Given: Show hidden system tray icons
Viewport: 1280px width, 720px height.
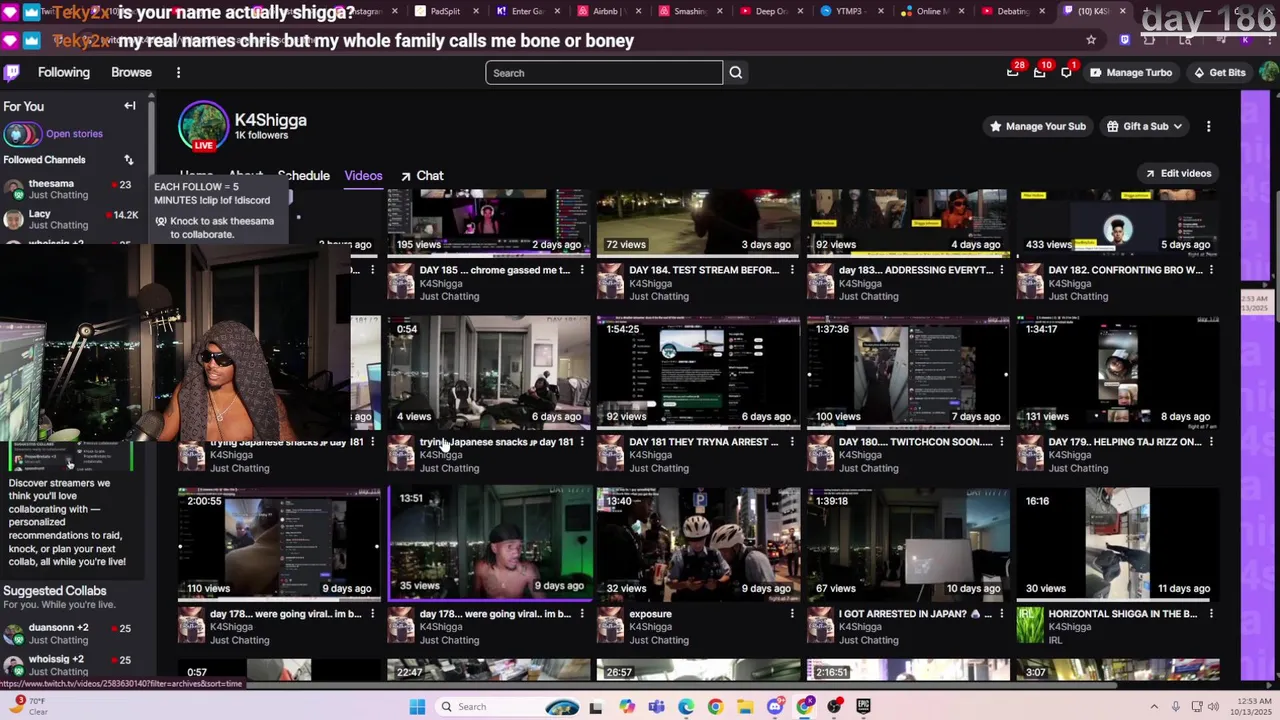Looking at the screenshot, I should (x=1153, y=707).
